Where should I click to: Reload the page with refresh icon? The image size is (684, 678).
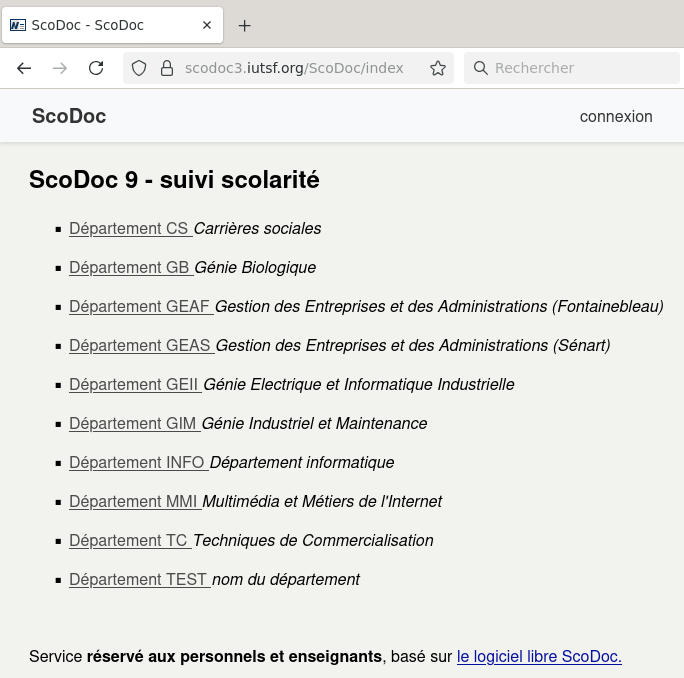pos(96,68)
